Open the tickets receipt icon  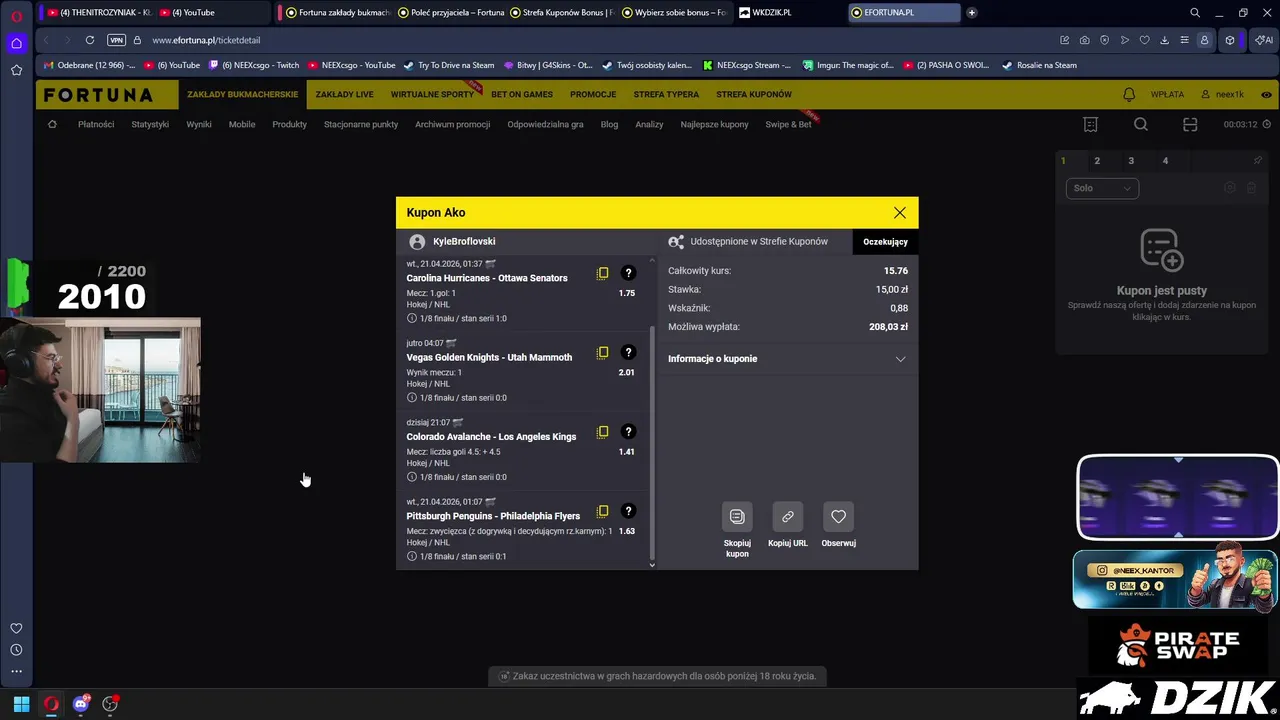point(1091,124)
